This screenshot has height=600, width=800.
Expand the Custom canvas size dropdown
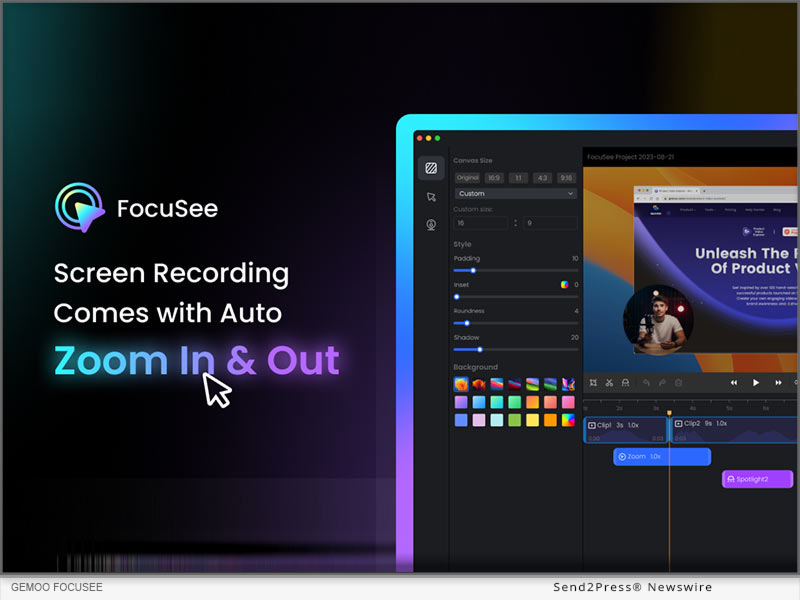pyautogui.click(x=515, y=193)
